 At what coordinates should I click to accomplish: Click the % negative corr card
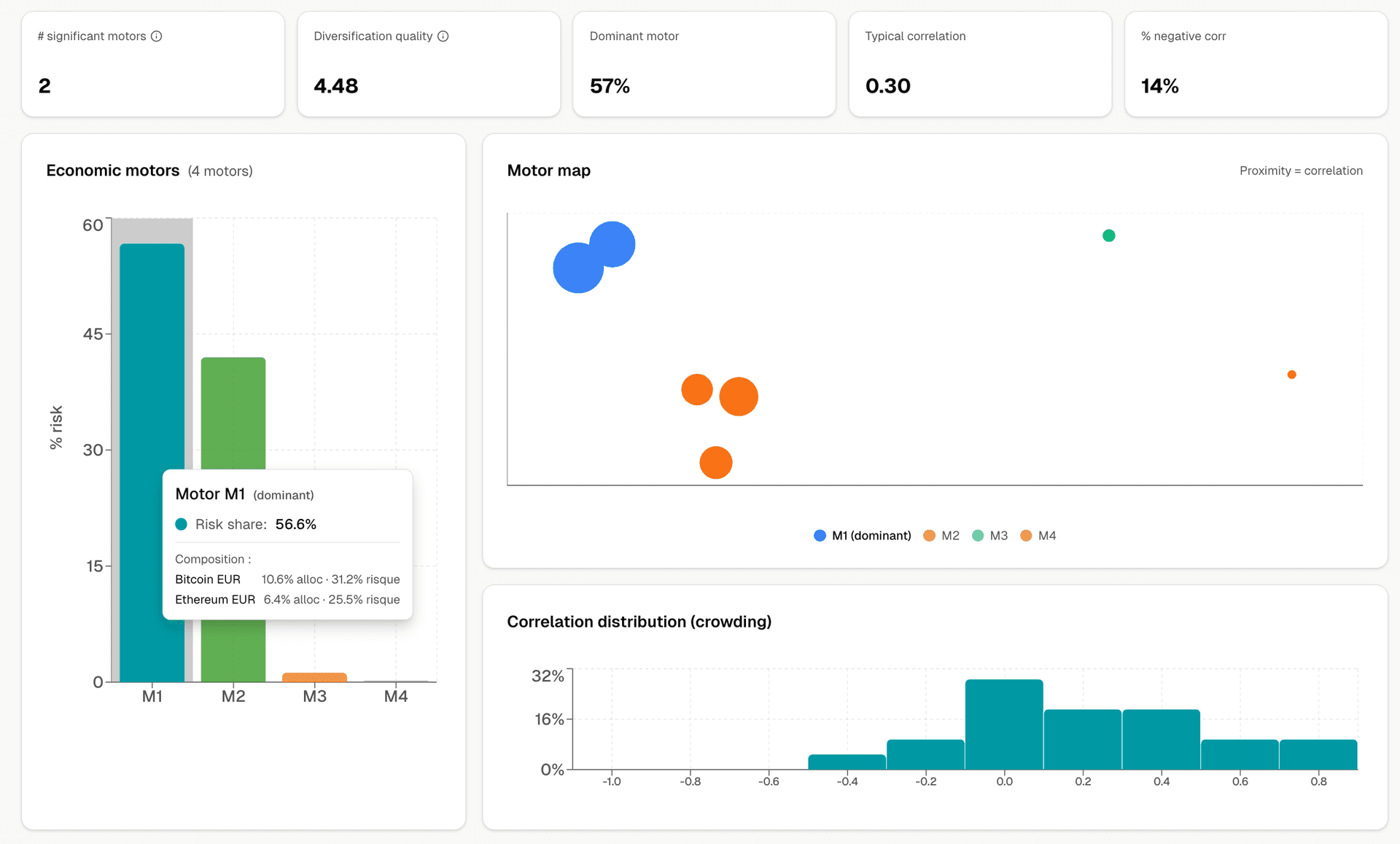[x=1255, y=64]
